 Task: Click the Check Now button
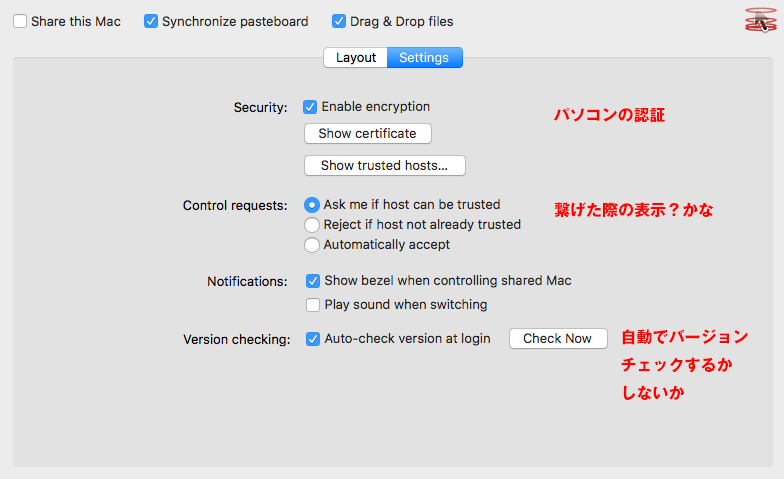[558, 338]
